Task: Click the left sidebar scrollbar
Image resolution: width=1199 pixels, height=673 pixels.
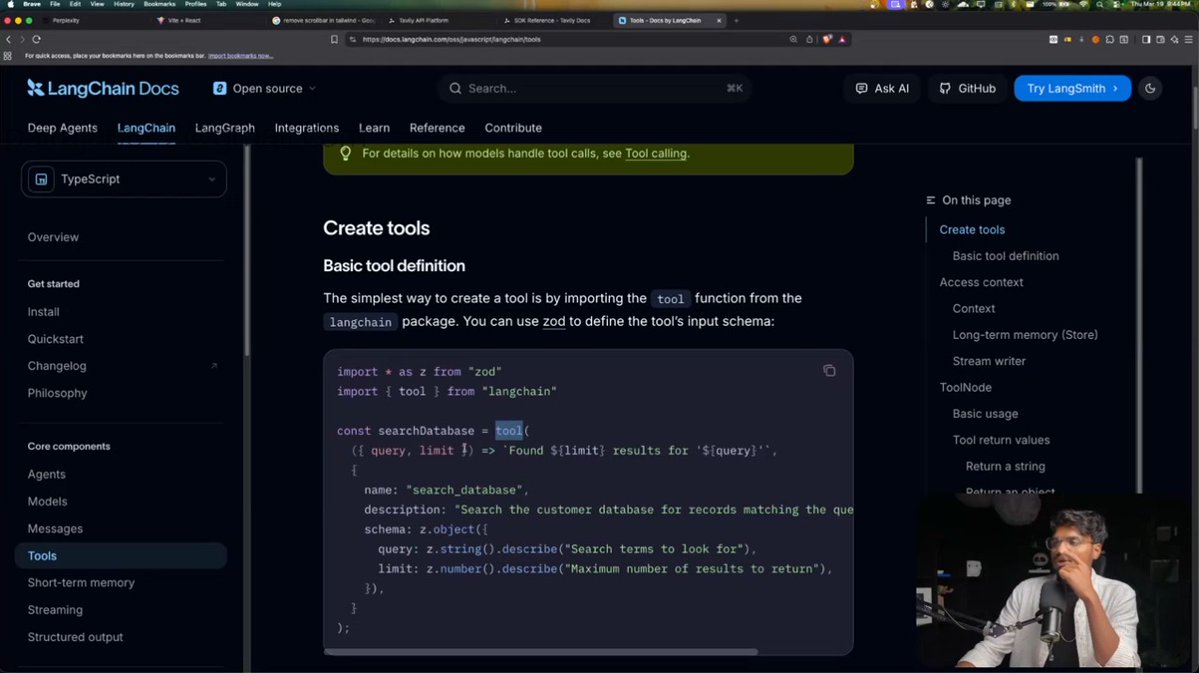Action: pos(246,252)
